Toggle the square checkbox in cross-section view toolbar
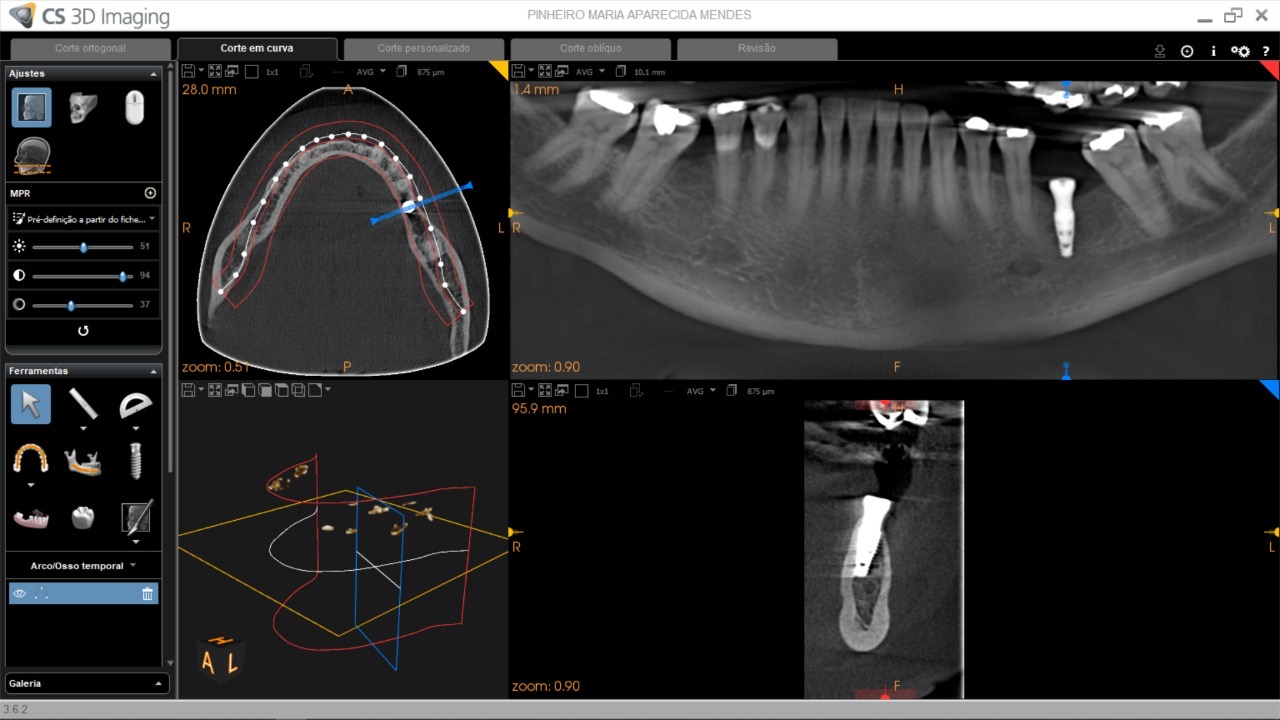The image size is (1280, 720). 581,391
